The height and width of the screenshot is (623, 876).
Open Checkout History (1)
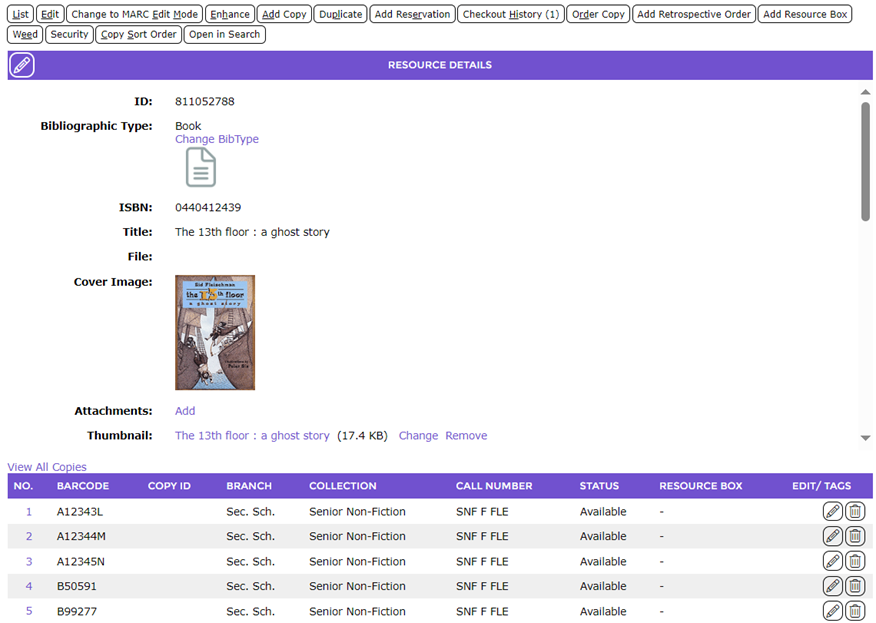click(511, 14)
